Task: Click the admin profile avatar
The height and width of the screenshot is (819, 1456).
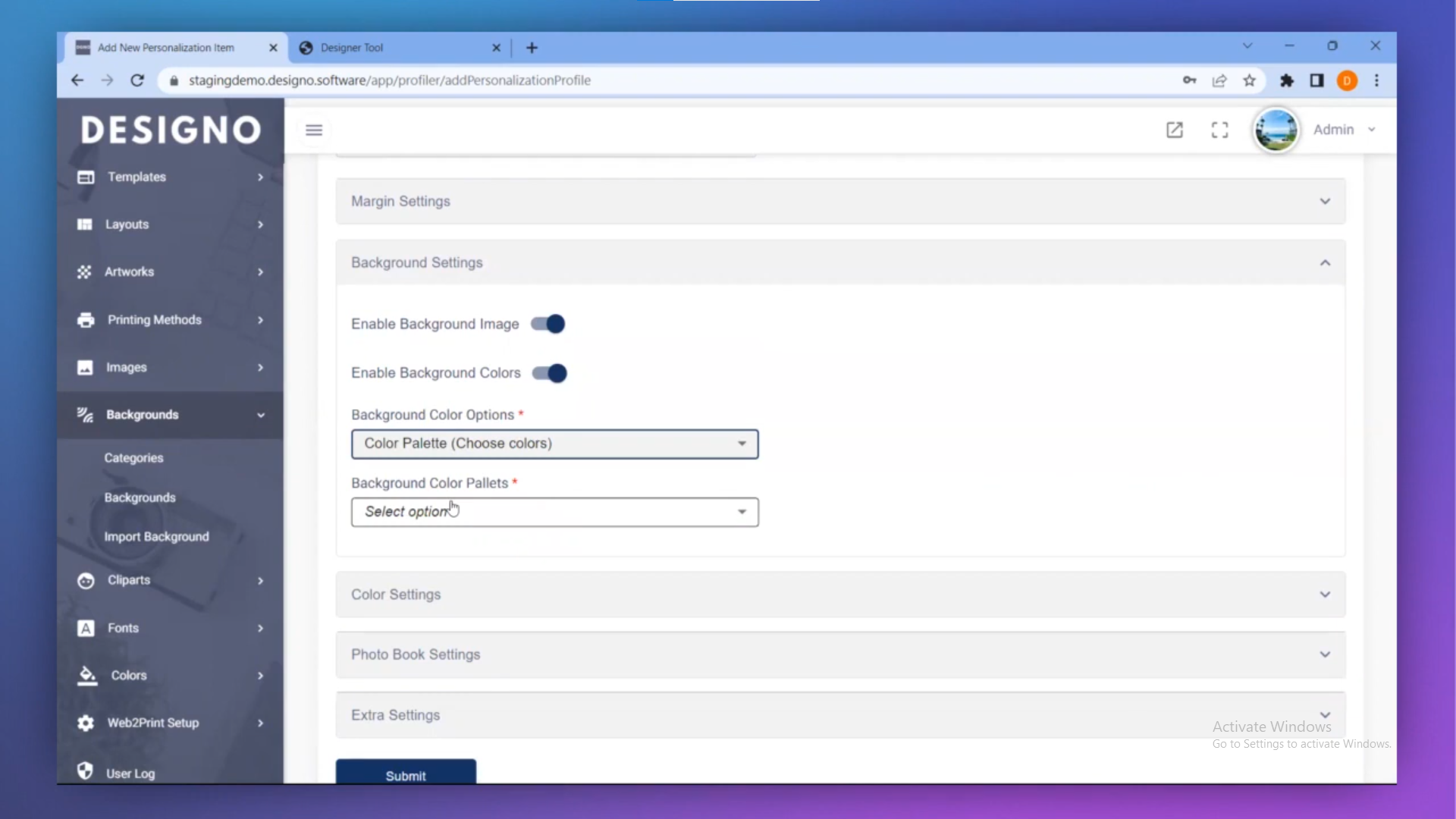Action: [1276, 130]
